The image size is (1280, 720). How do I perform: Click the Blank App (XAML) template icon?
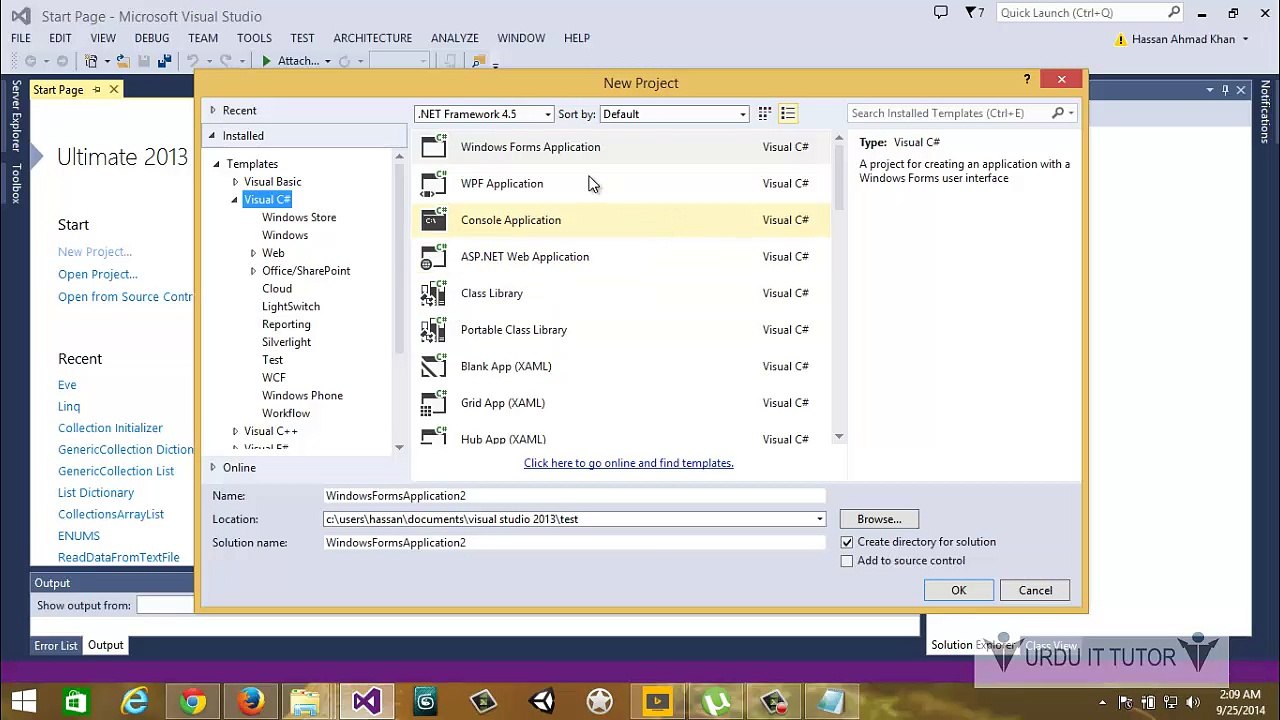point(434,366)
